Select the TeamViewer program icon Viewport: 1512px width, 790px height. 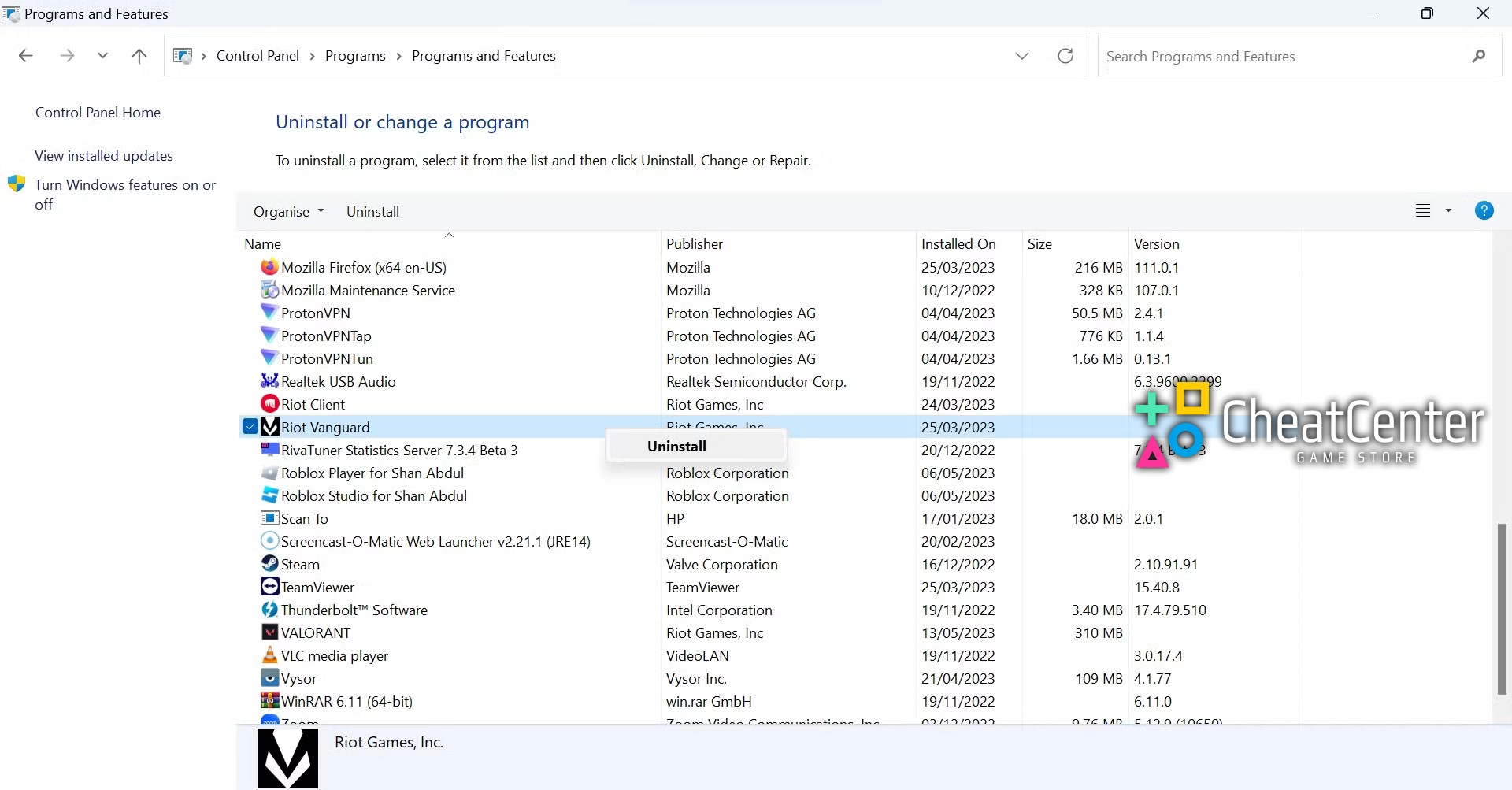pyautogui.click(x=269, y=587)
